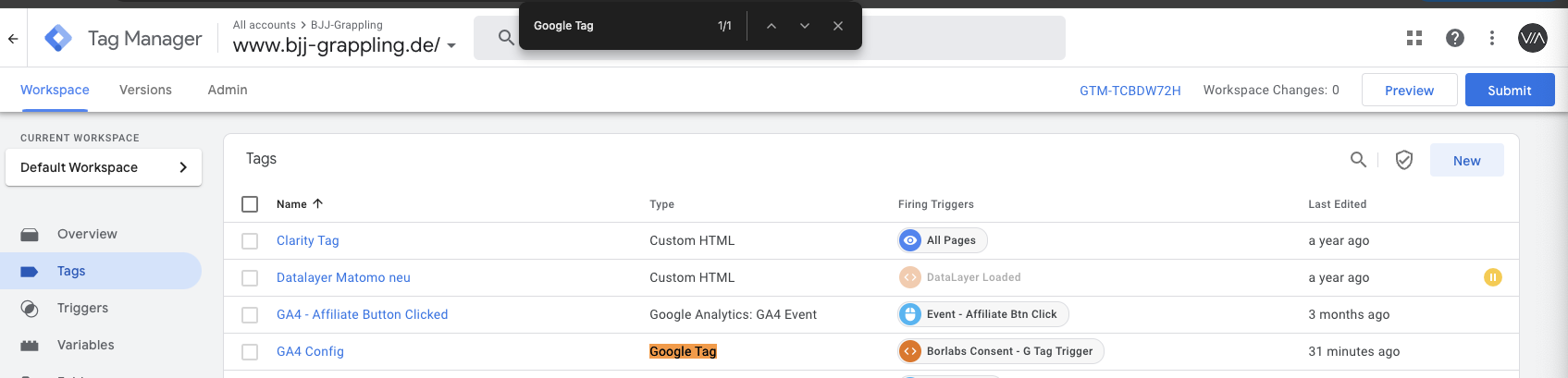1568x378 pixels.
Task: Switch to the Versions tab
Action: [145, 90]
